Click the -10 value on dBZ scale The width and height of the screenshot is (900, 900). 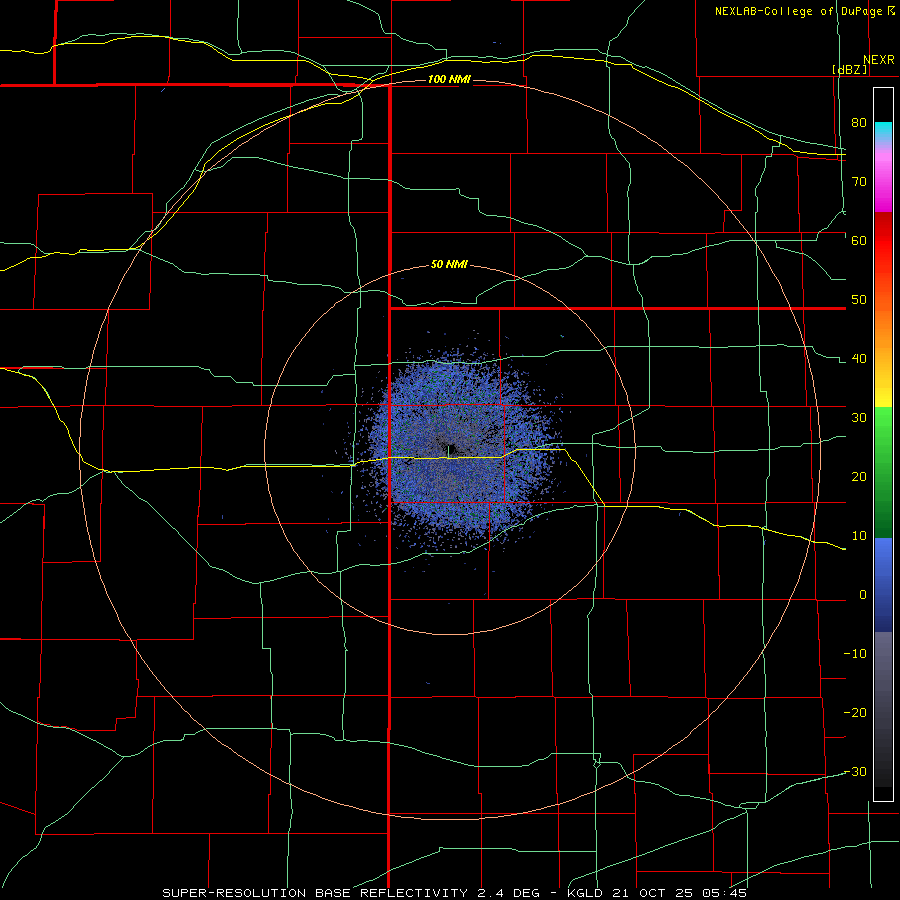coord(855,654)
